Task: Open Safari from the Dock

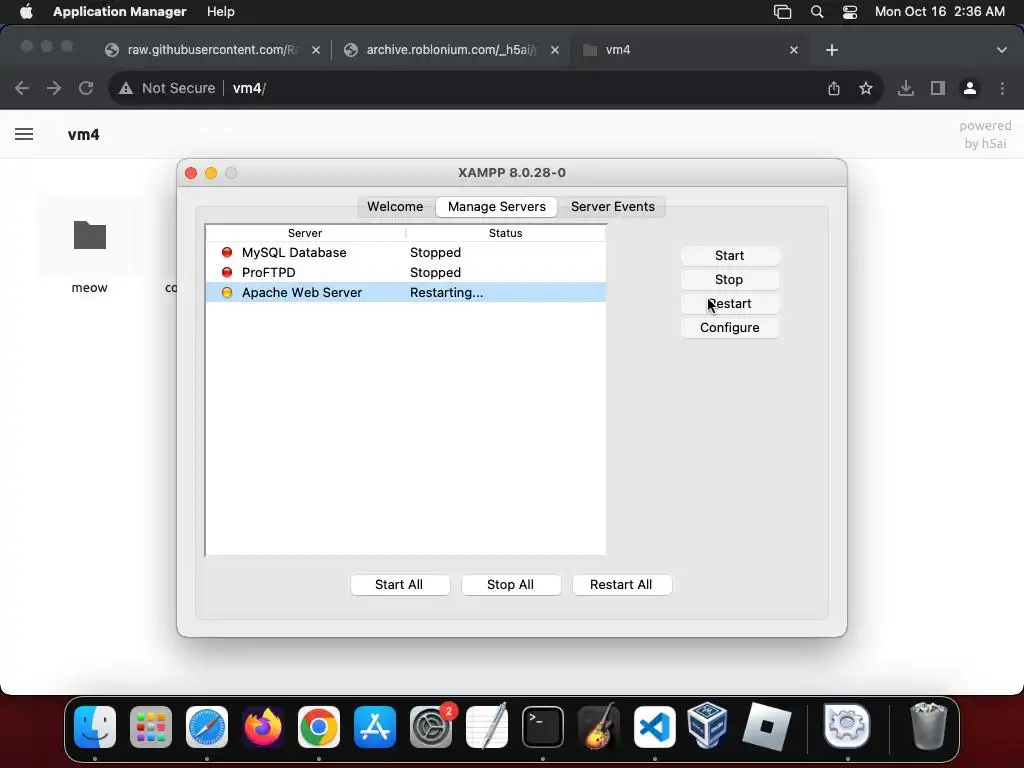Action: [x=207, y=727]
